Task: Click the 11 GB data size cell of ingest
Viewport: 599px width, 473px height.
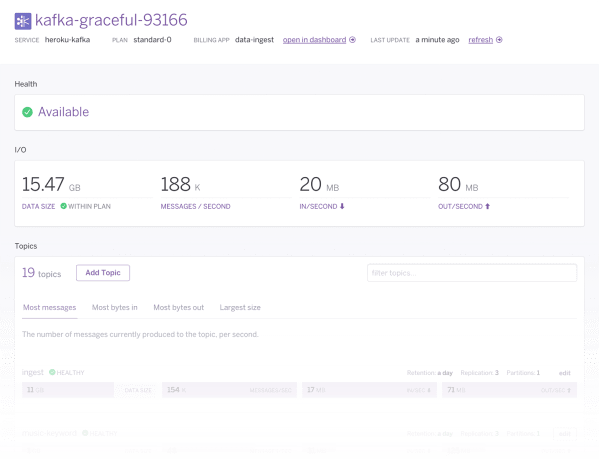Action: [68, 390]
